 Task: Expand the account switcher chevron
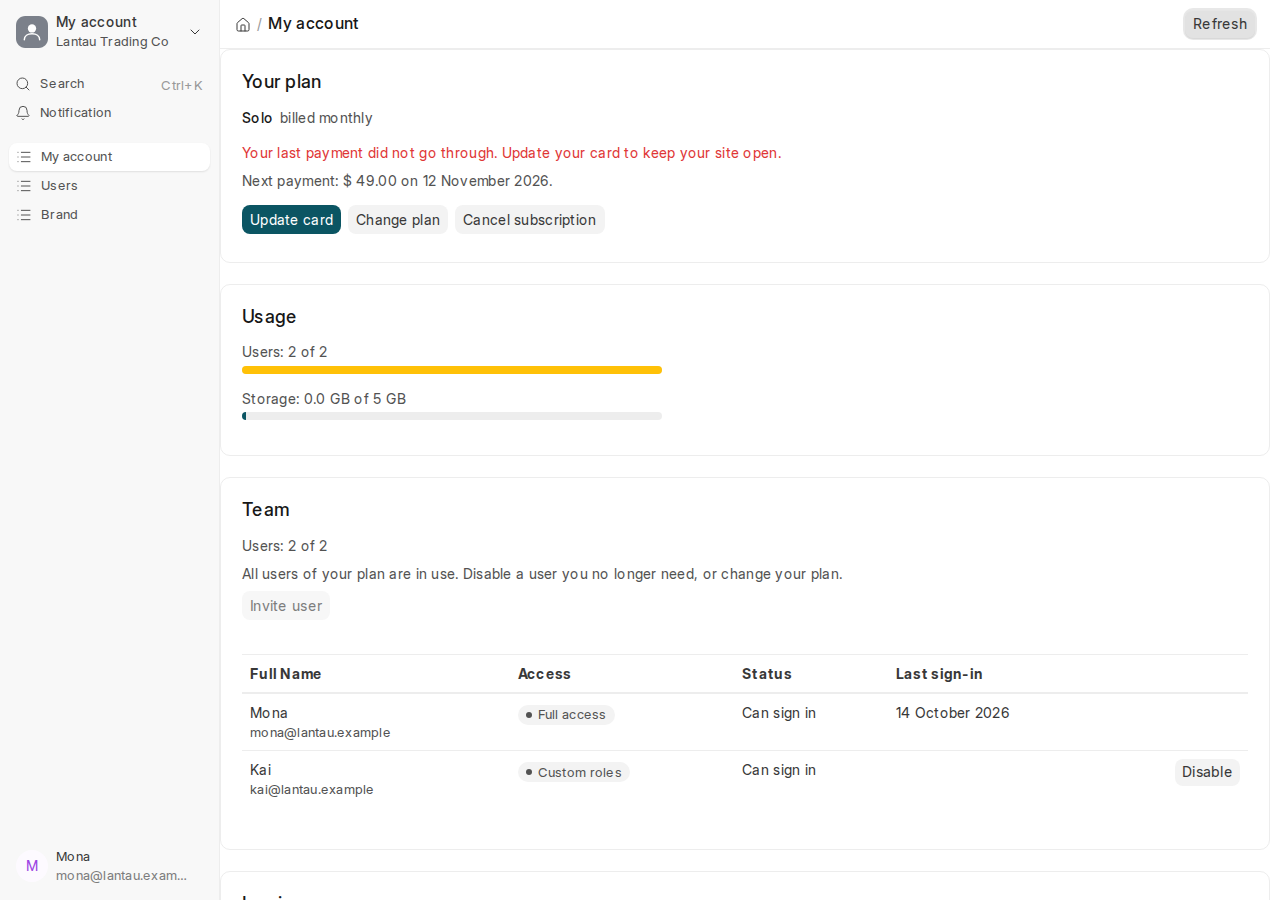tap(195, 32)
